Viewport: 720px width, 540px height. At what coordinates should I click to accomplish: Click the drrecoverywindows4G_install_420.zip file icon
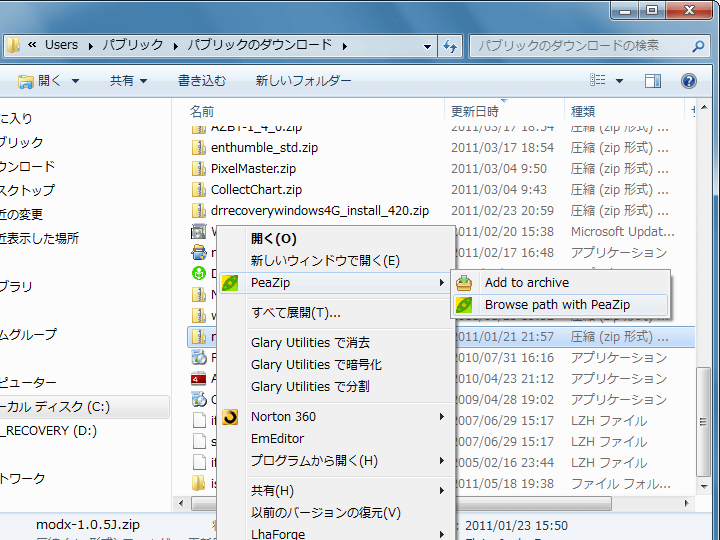(x=198, y=211)
